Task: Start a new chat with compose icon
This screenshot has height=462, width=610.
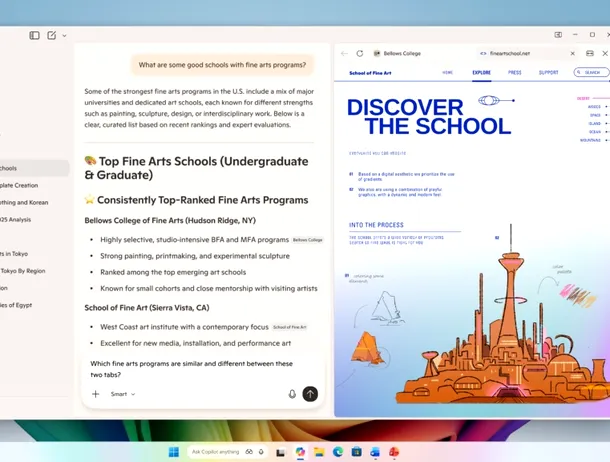Action: [52, 35]
